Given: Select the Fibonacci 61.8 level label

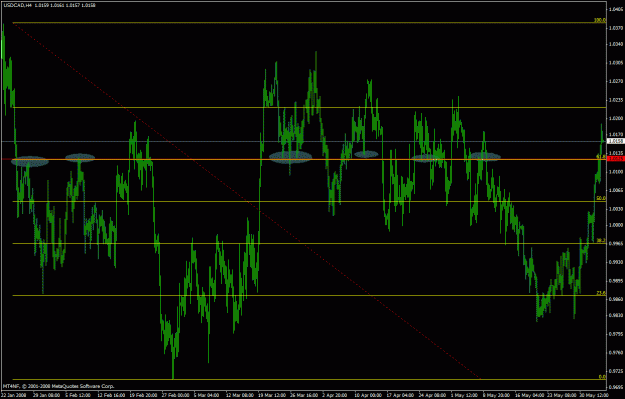Looking at the screenshot, I should [601, 157].
